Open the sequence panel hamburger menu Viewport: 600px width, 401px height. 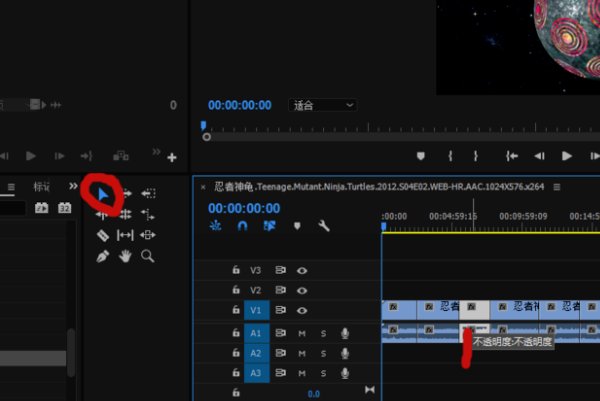tap(557, 186)
